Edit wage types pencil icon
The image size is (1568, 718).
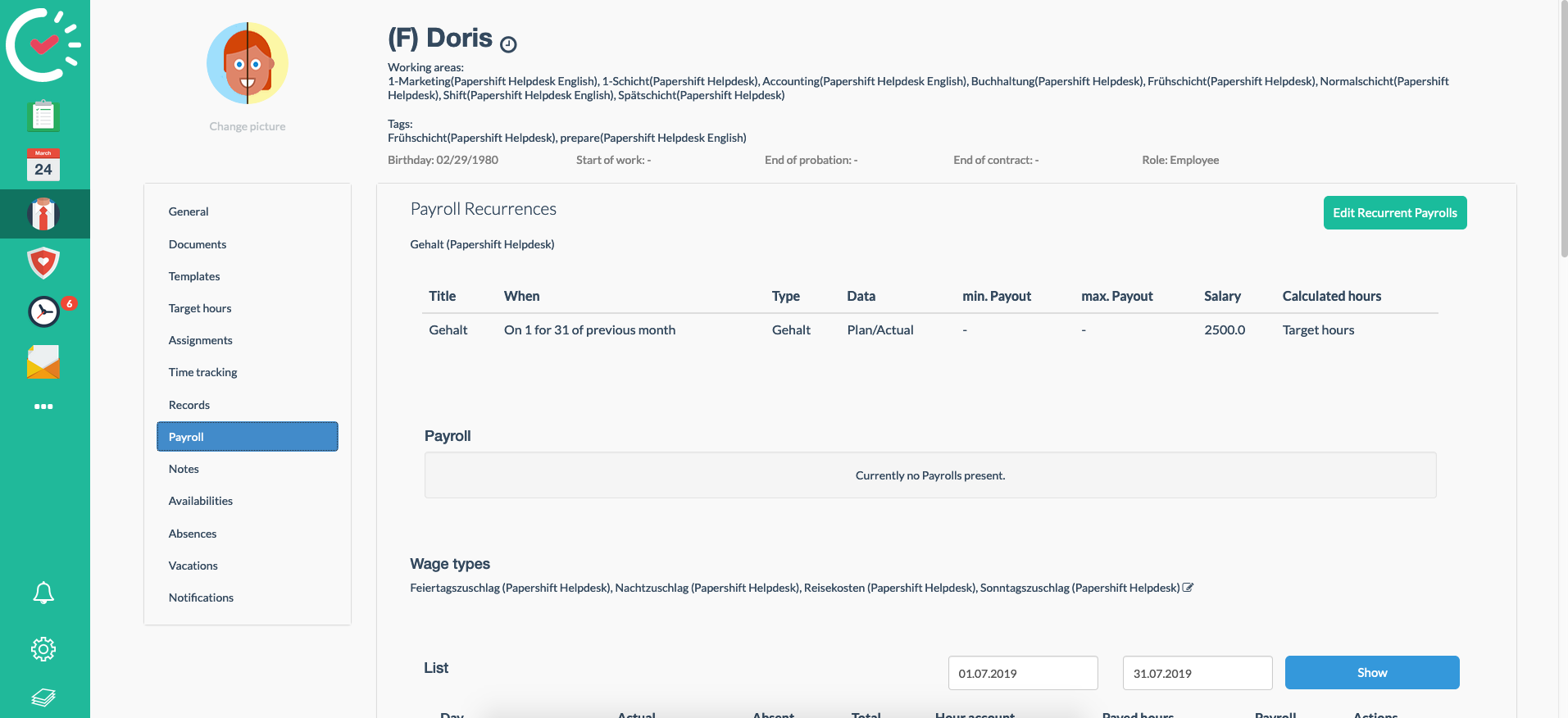pos(1188,588)
